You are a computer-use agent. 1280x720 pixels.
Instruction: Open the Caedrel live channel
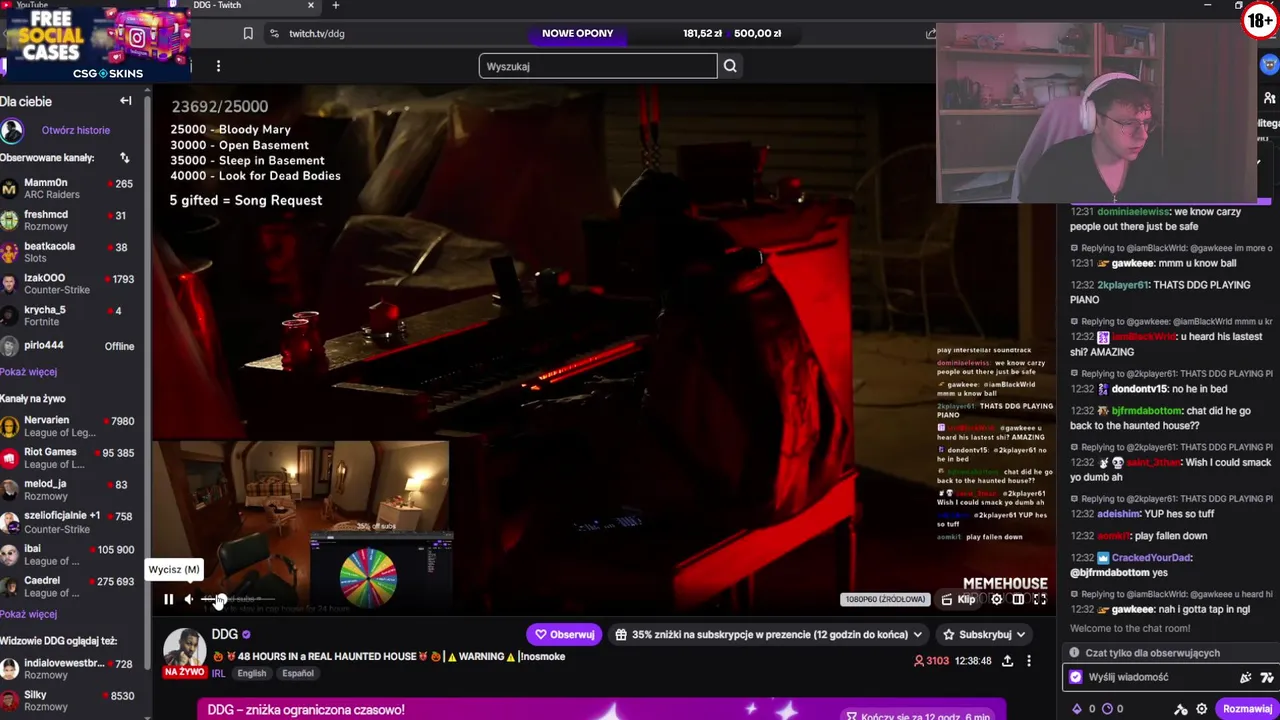tap(70, 586)
